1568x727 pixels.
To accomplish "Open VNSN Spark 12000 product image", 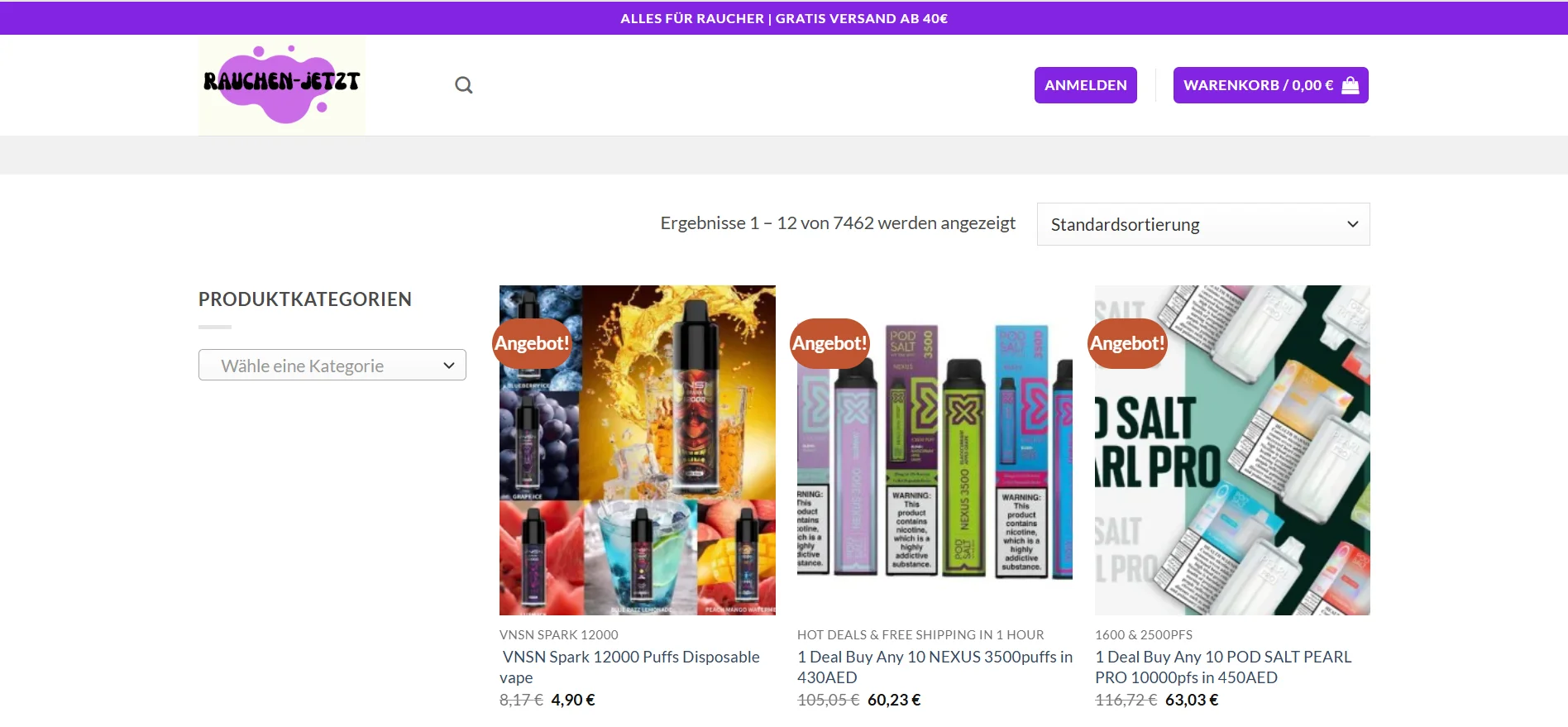I will click(638, 450).
